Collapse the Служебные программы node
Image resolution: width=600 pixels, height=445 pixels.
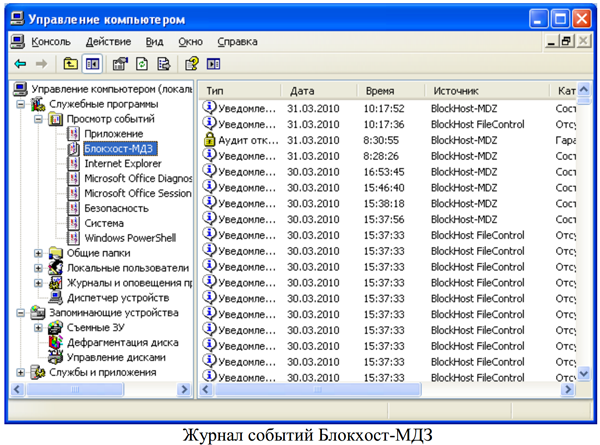21,104
